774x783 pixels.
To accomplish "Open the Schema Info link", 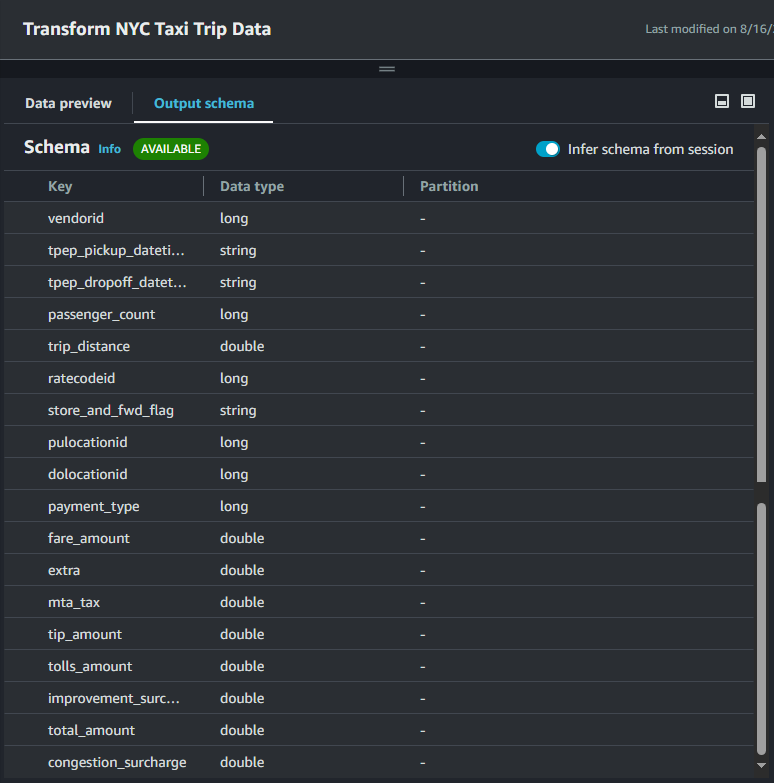I will (x=109, y=149).
